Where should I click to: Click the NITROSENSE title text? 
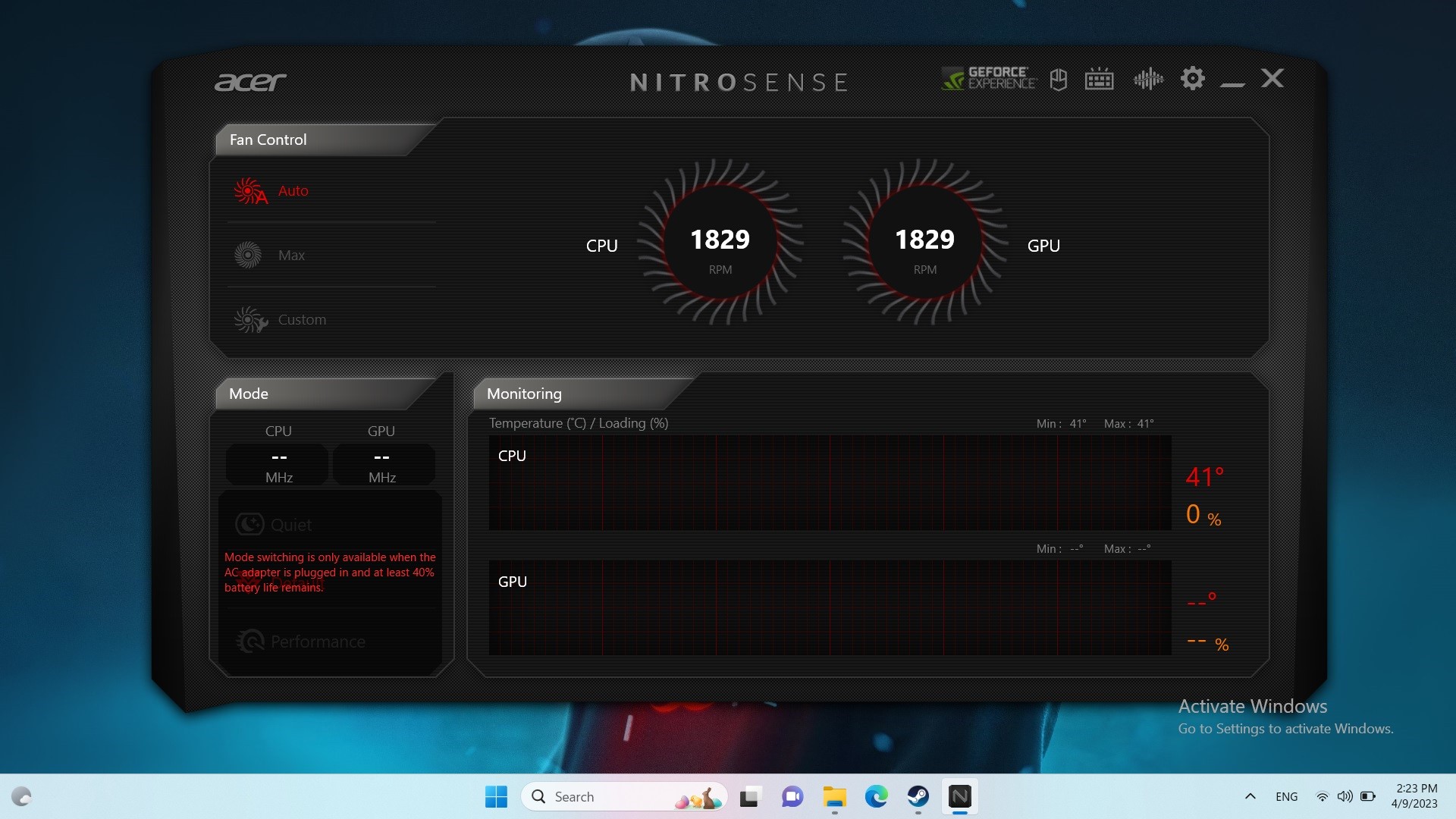point(739,82)
